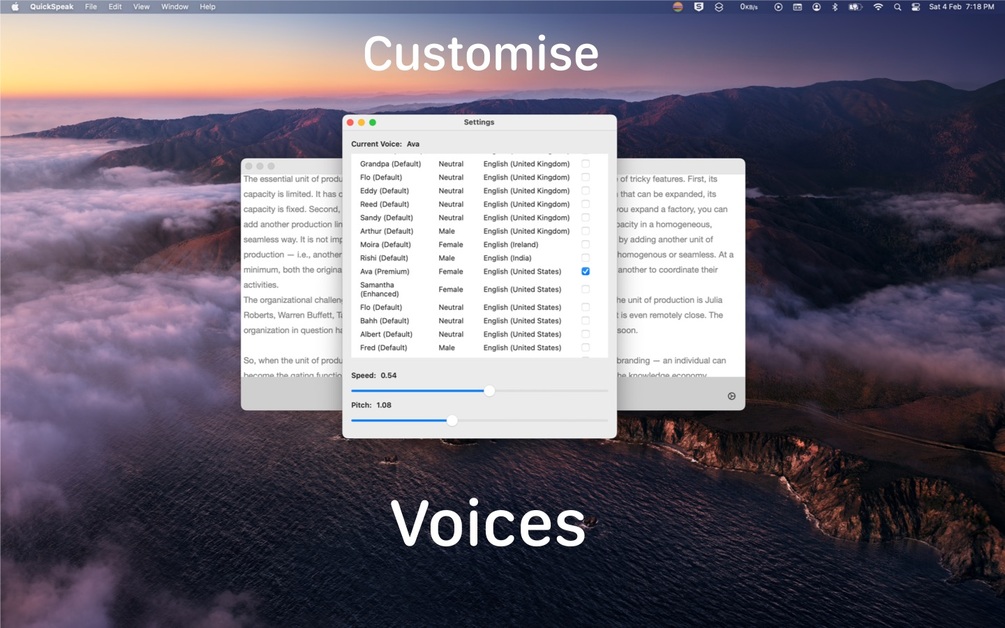The width and height of the screenshot is (1005, 628).
Task: Check Flo (Default) English (United States) checkbox
Action: 585,307
